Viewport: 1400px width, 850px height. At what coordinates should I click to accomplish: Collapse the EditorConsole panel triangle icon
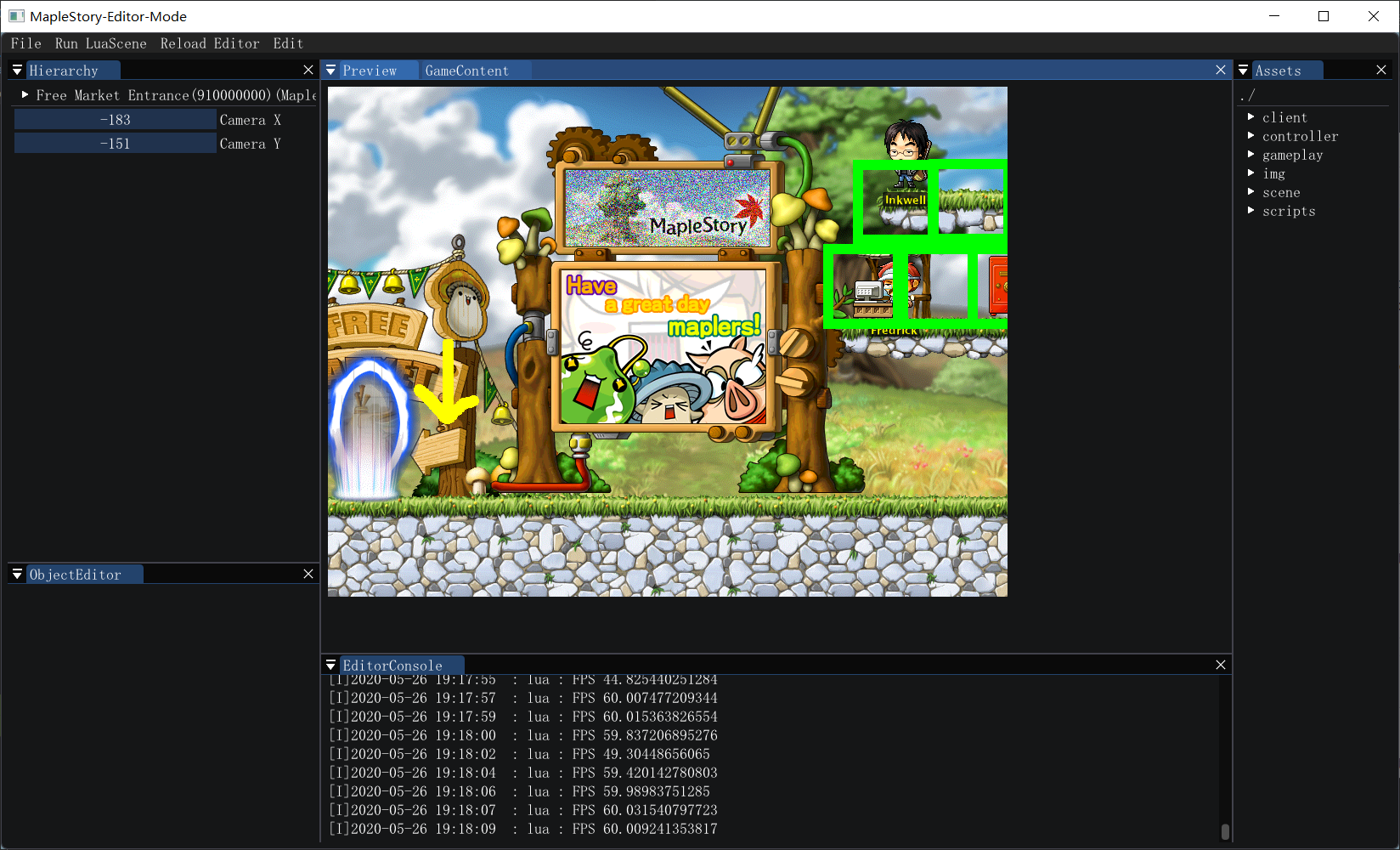[x=331, y=666]
